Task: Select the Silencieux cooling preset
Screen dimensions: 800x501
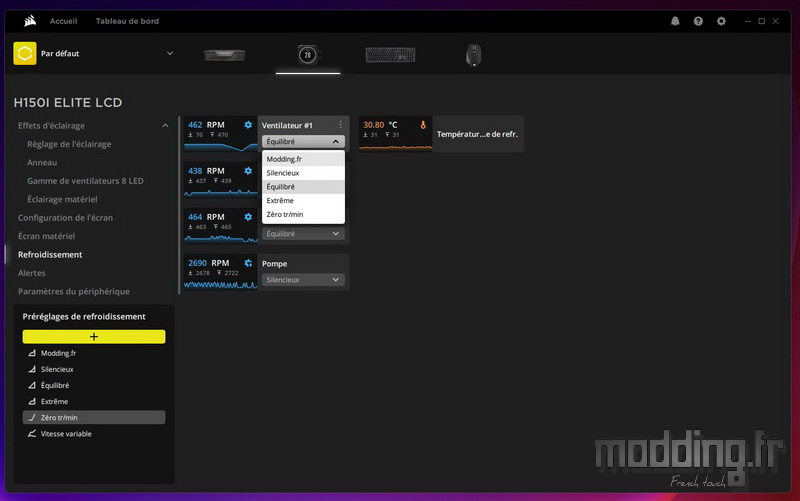Action: pyautogui.click(x=94, y=369)
